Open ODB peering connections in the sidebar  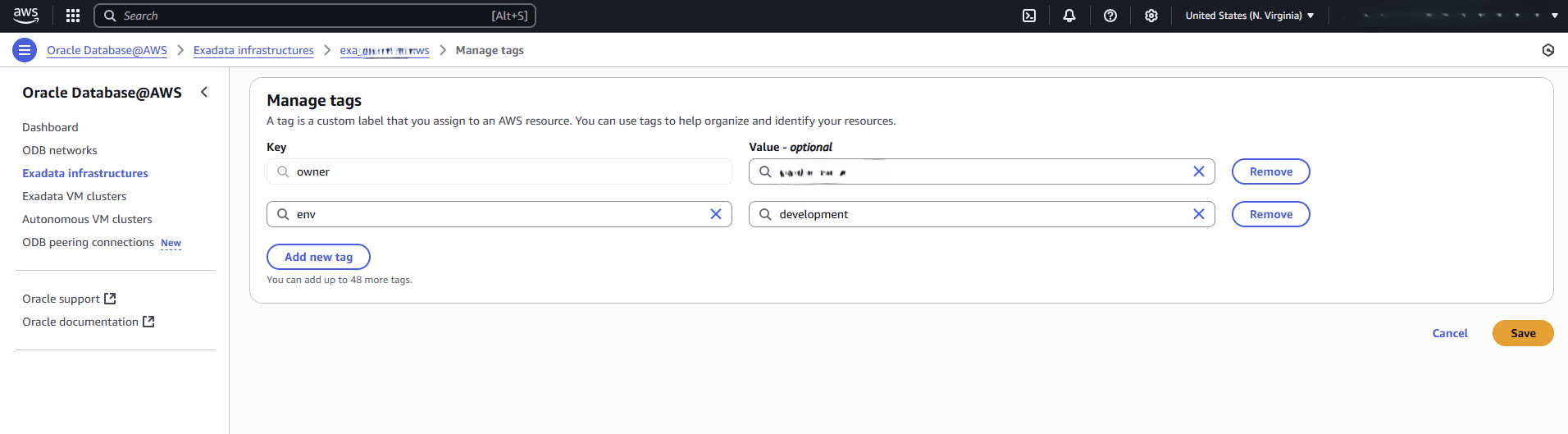click(x=88, y=242)
